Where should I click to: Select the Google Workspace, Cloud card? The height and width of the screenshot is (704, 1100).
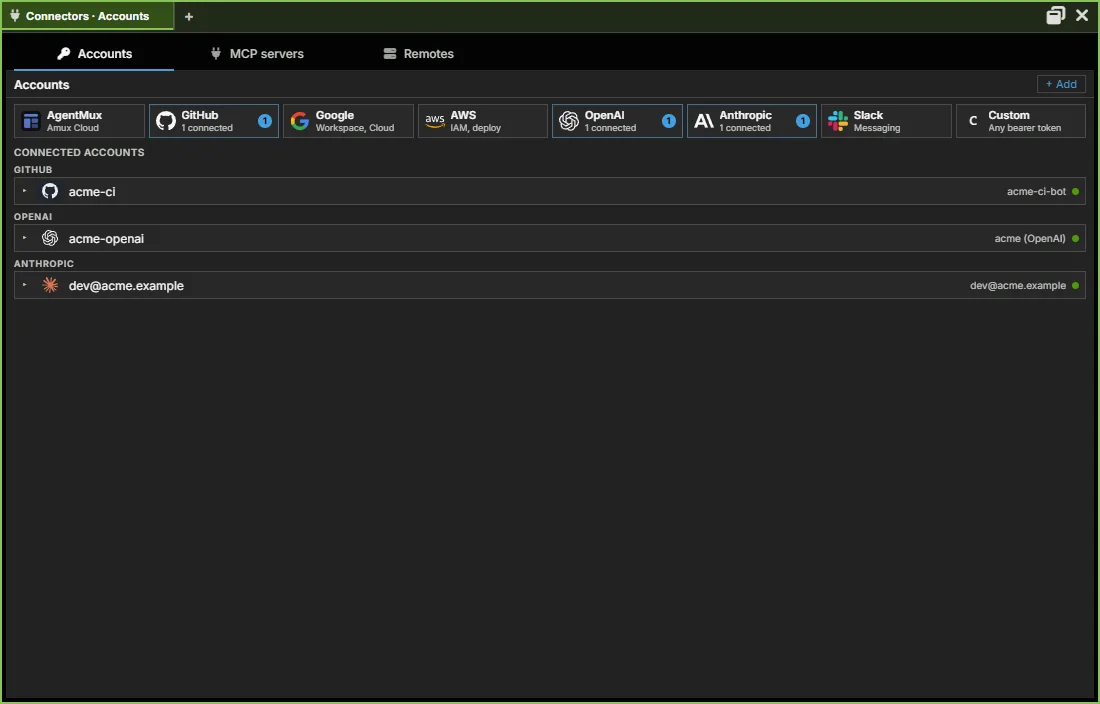coord(348,121)
